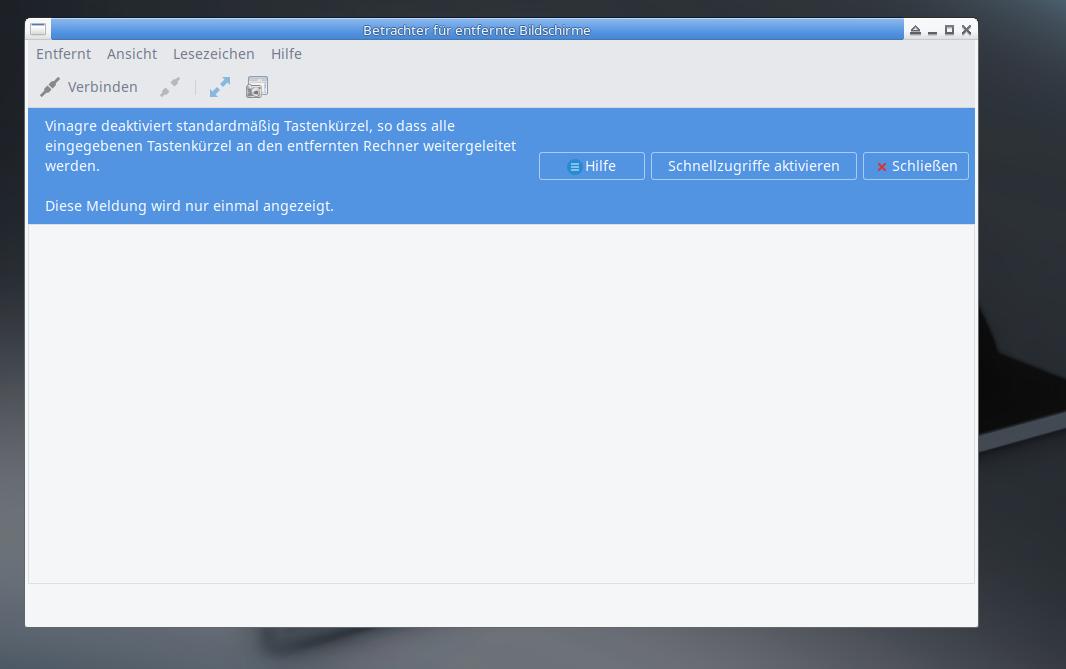The height and width of the screenshot is (669, 1066).
Task: Toggle fullscreen with the arrows icon
Action: pyautogui.click(x=220, y=87)
